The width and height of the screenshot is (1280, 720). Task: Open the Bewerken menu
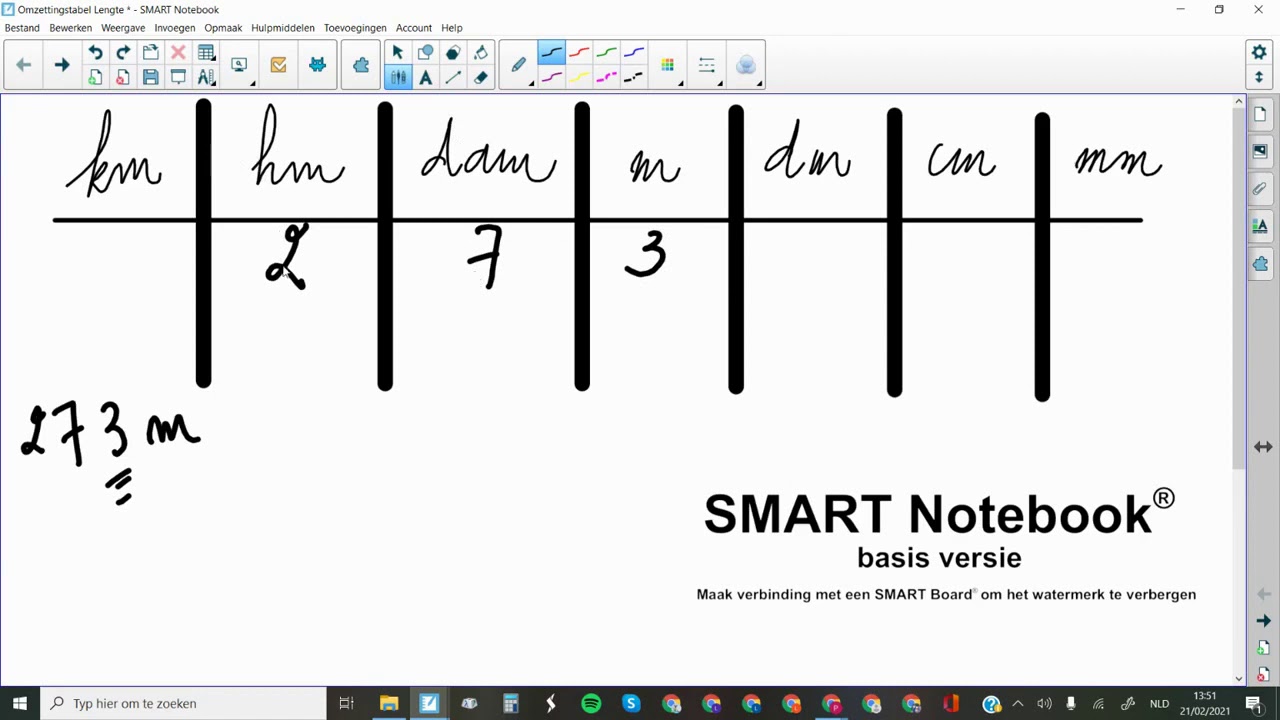[70, 28]
